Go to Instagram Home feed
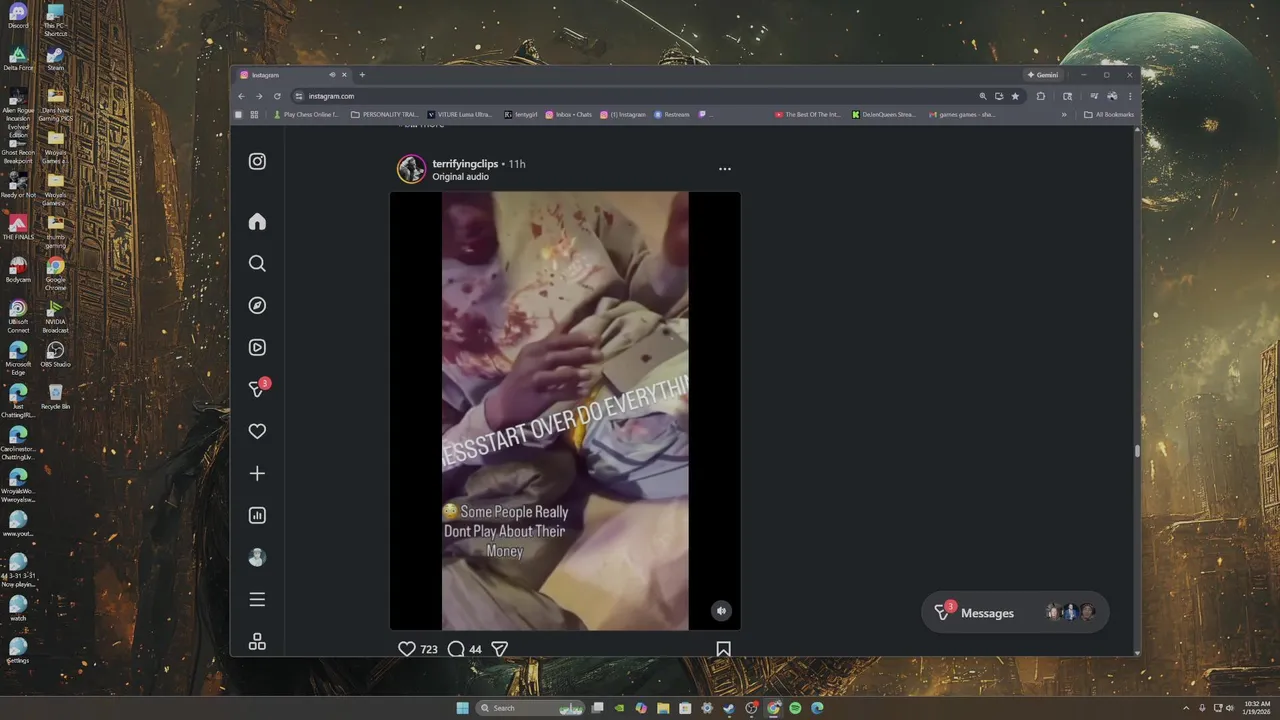This screenshot has height=720, width=1280. (x=257, y=221)
